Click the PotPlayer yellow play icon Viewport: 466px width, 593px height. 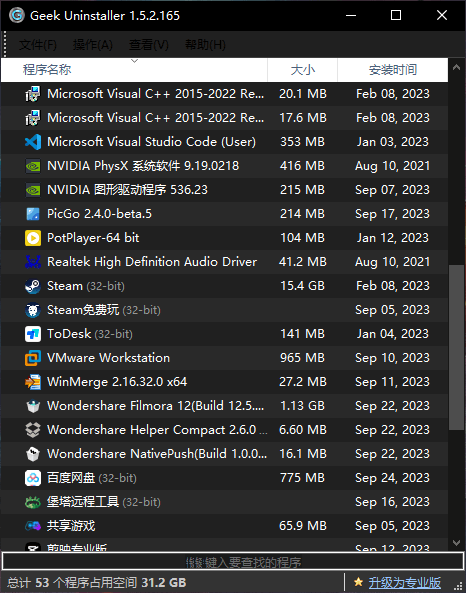point(33,238)
